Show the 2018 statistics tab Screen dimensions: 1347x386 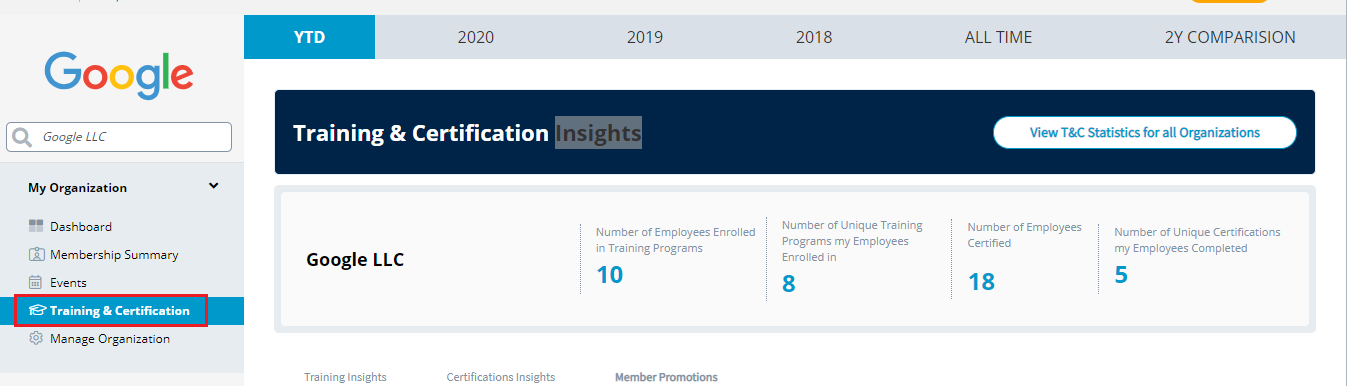[x=814, y=38]
